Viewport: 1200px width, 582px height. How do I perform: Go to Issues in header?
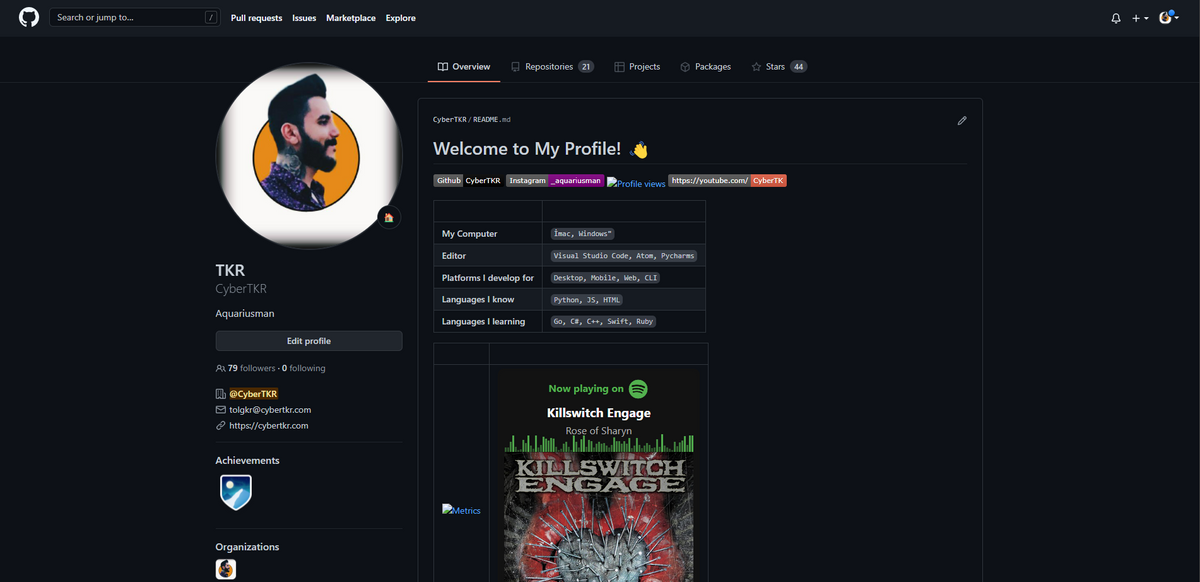click(x=304, y=18)
